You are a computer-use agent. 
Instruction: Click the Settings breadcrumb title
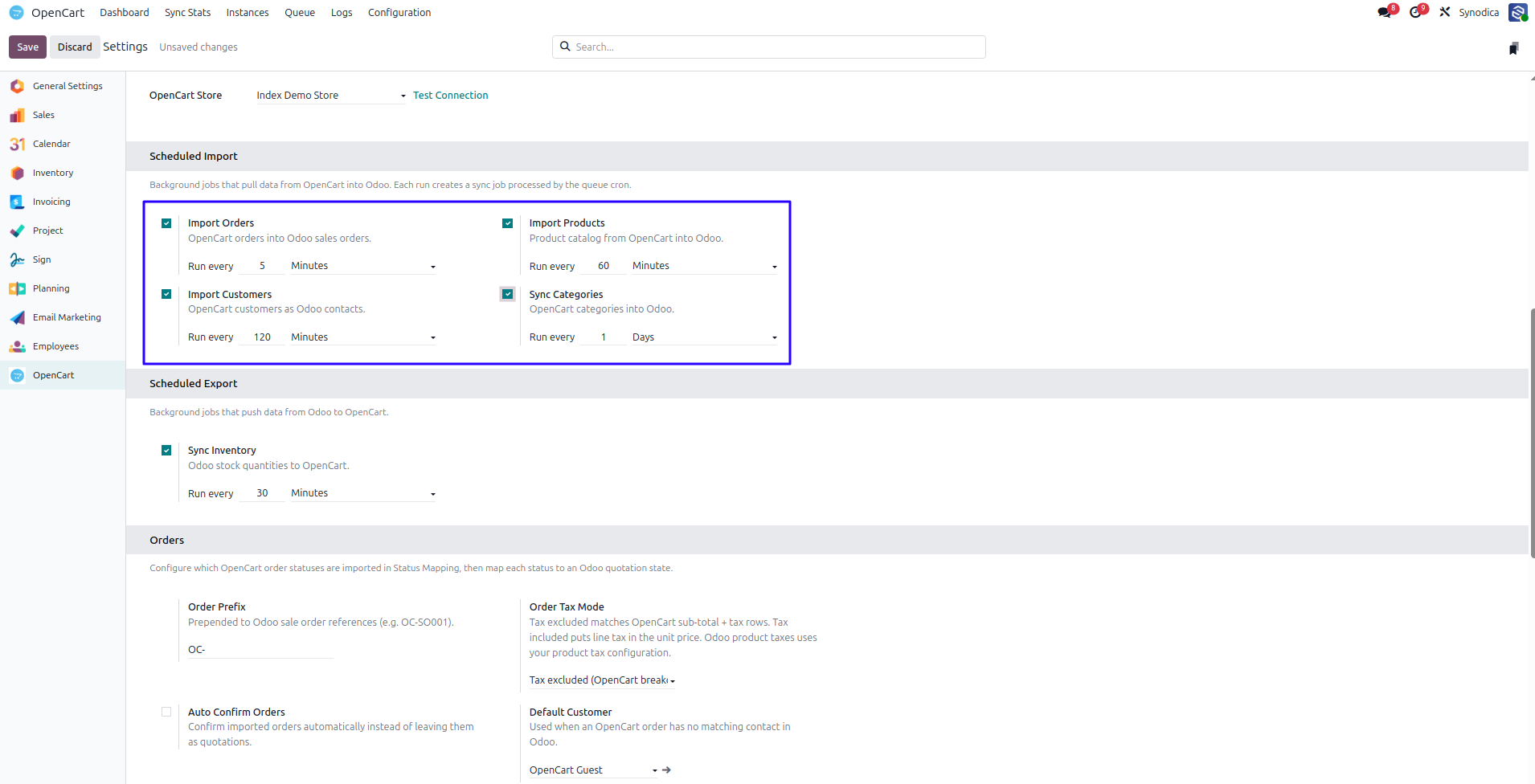pyautogui.click(x=125, y=47)
